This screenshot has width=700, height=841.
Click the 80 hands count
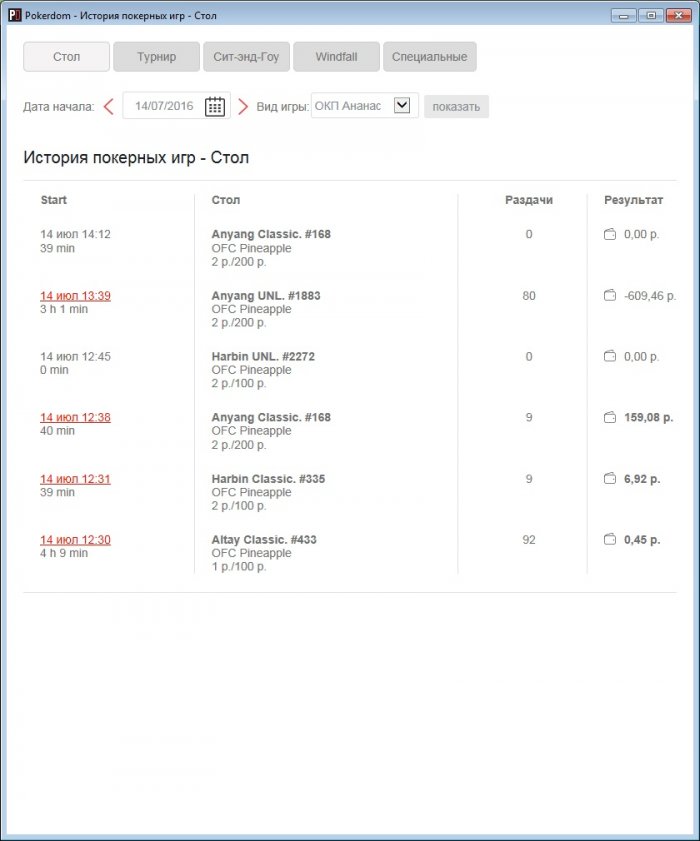click(529, 296)
